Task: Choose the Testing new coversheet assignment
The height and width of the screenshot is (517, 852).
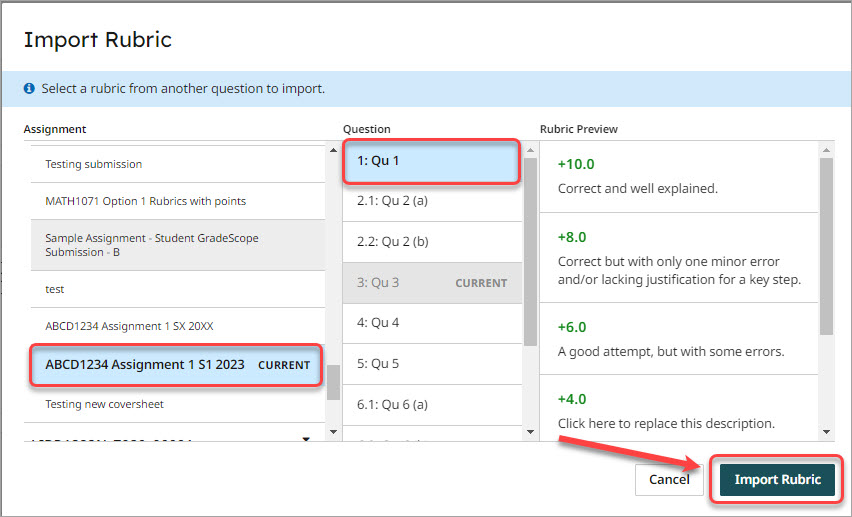Action: [104, 404]
